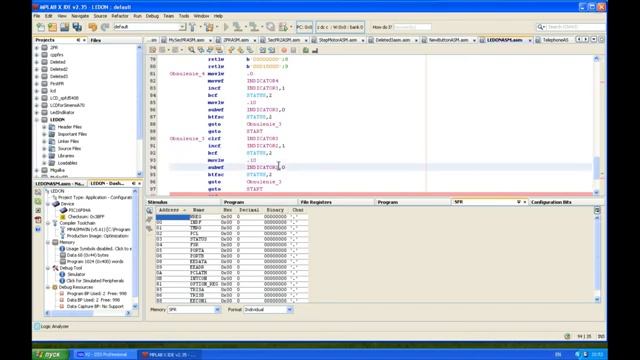Click the find selection magnifier in editor toolbar

[x=191, y=50]
